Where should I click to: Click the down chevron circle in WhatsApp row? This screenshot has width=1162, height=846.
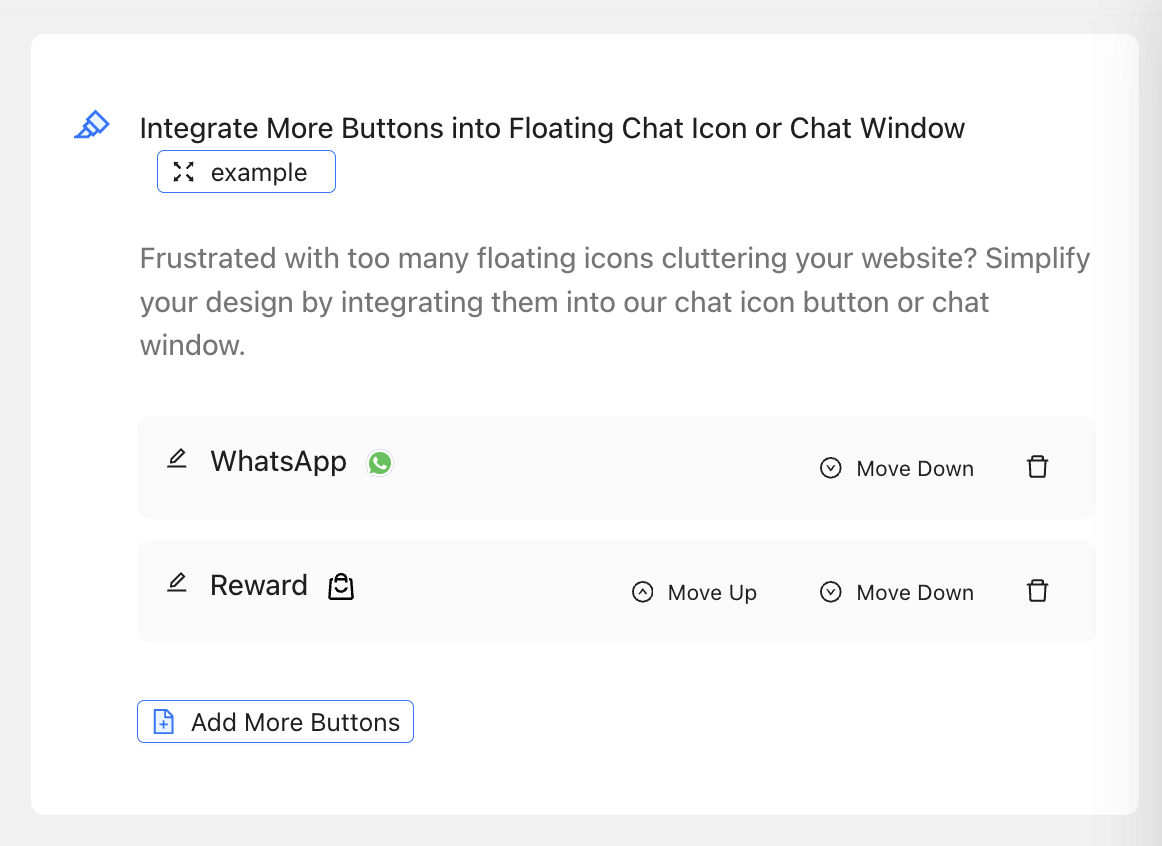830,468
